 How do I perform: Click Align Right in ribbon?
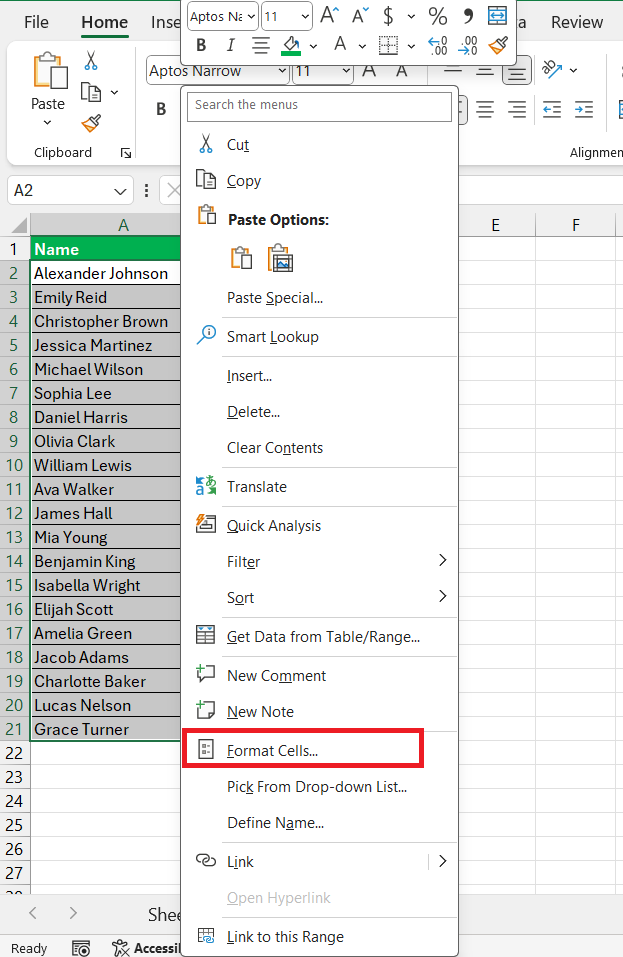pos(517,110)
